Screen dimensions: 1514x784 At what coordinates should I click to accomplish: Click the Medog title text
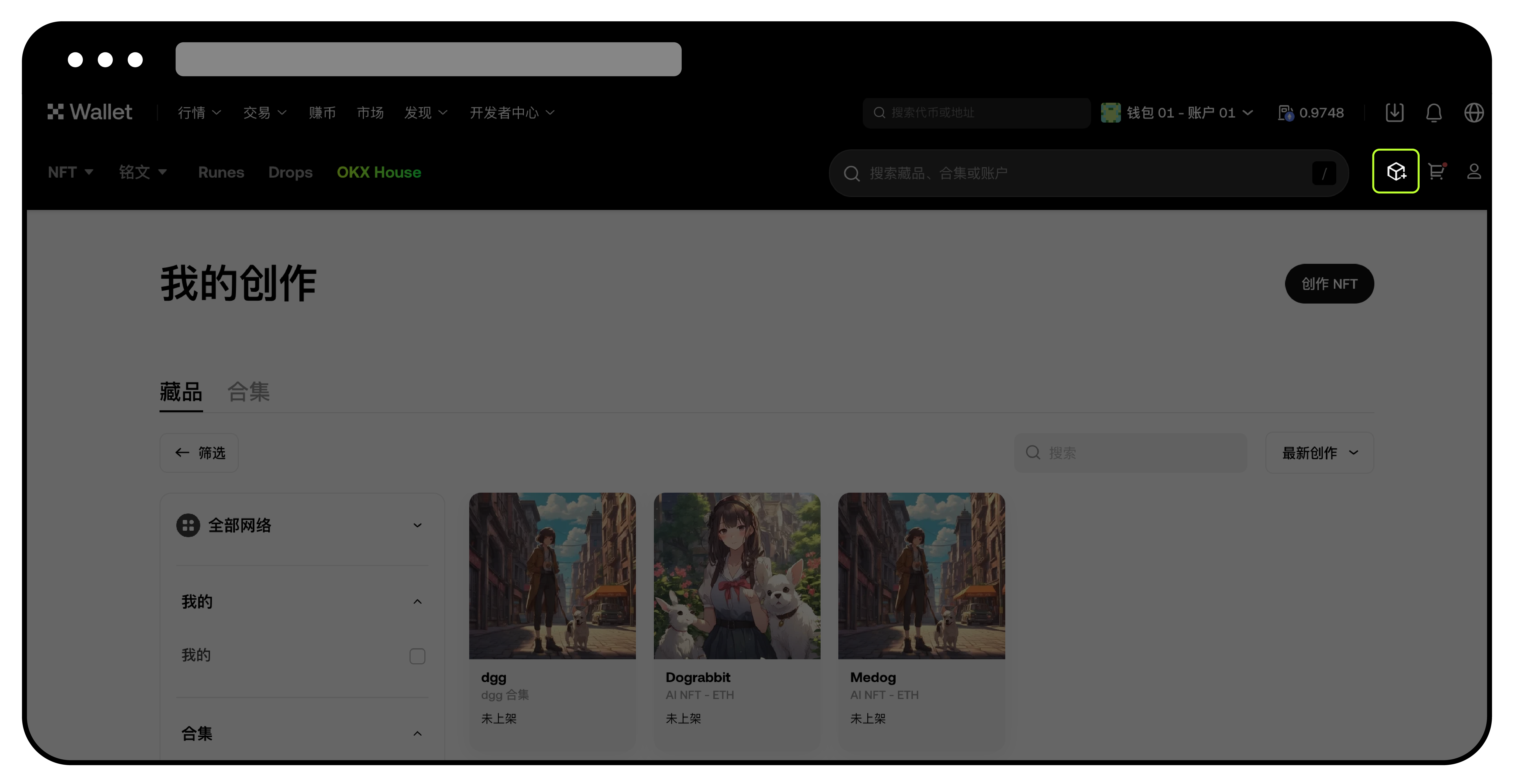click(873, 677)
